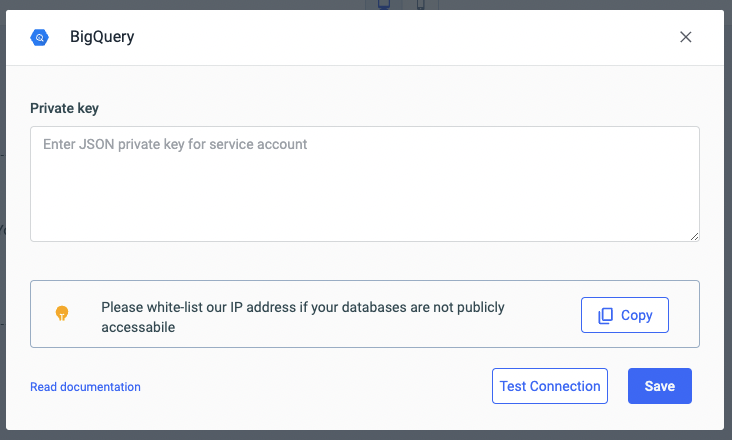Click the BigQuery hexagon logo icon
Screen dimensions: 732x440
[39, 38]
